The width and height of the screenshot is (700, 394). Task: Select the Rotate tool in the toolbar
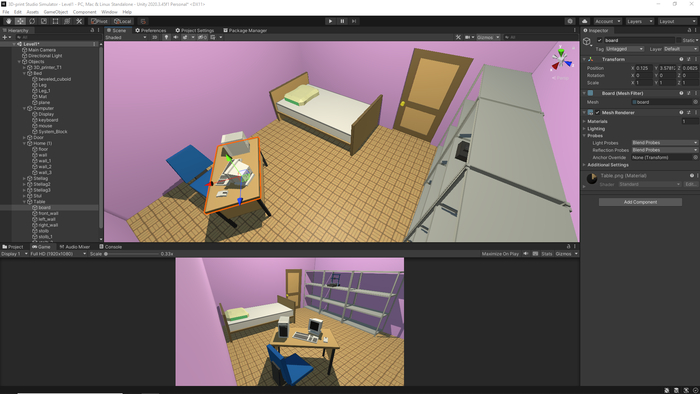coord(32,21)
